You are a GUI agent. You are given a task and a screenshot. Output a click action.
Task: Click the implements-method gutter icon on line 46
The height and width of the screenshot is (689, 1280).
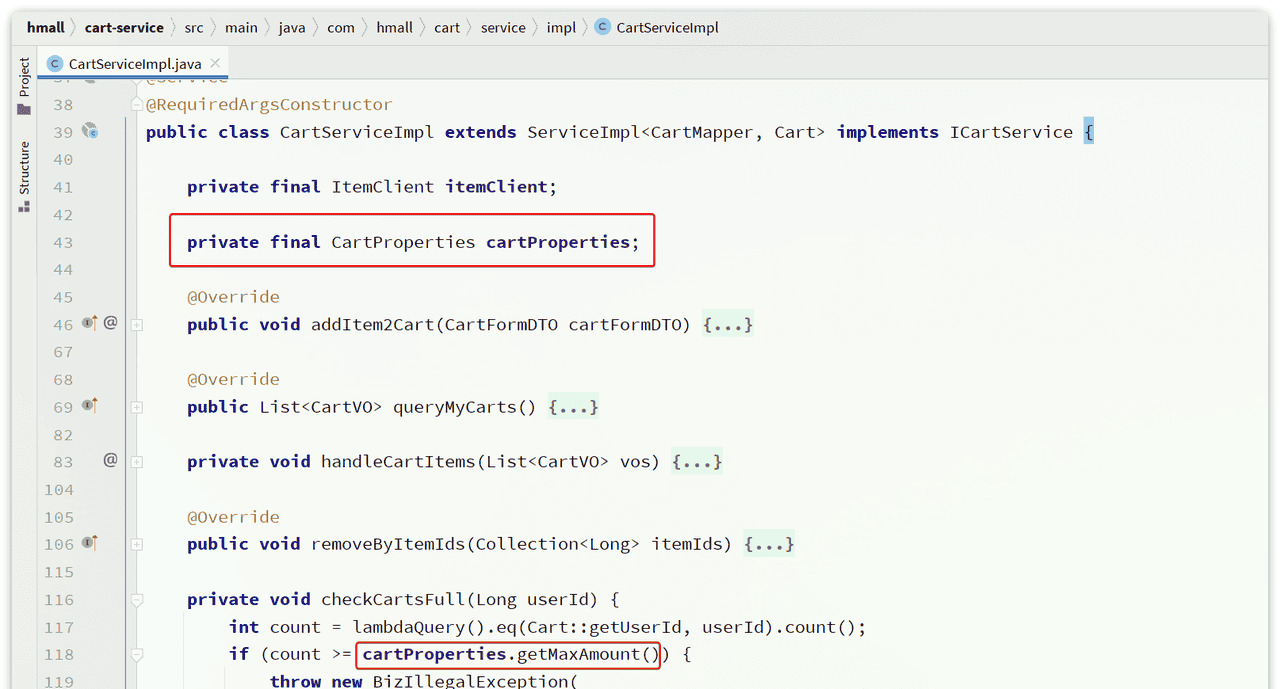(x=89, y=323)
